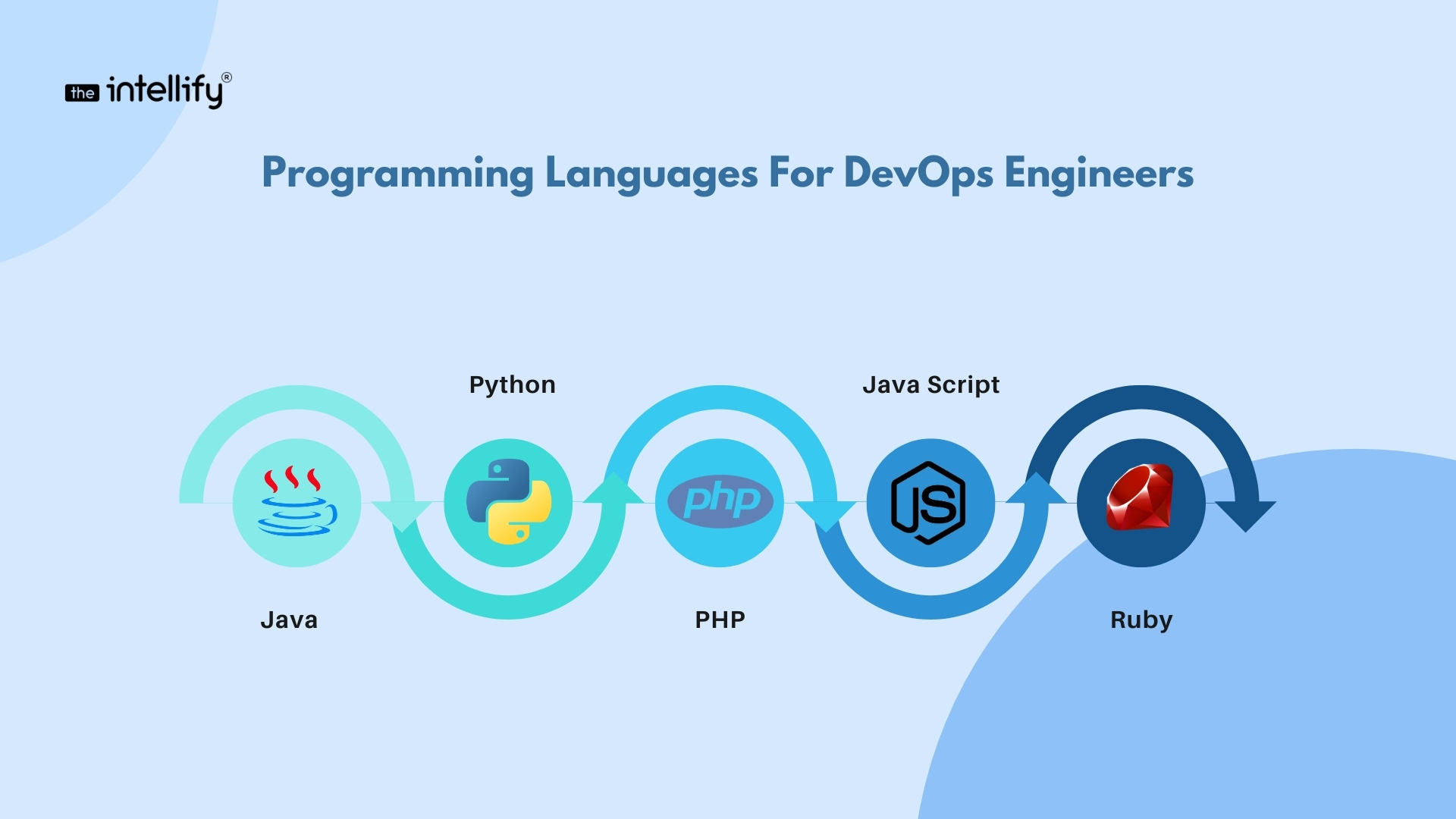Click the JS hexagon logo icon
1456x819 pixels.
click(930, 503)
